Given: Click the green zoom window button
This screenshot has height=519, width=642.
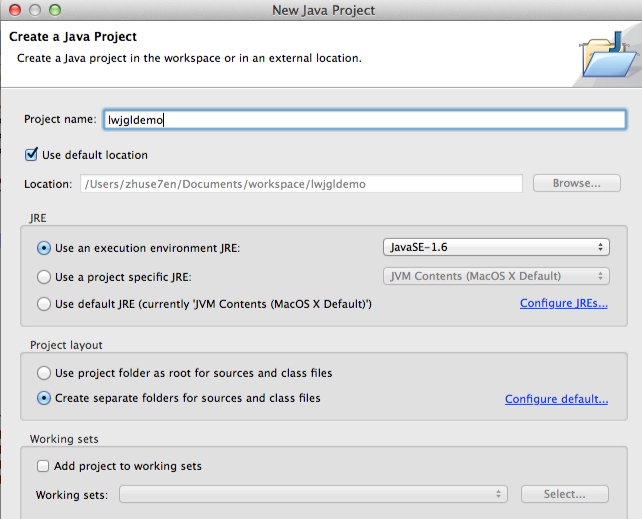Looking at the screenshot, I should pos(55,10).
